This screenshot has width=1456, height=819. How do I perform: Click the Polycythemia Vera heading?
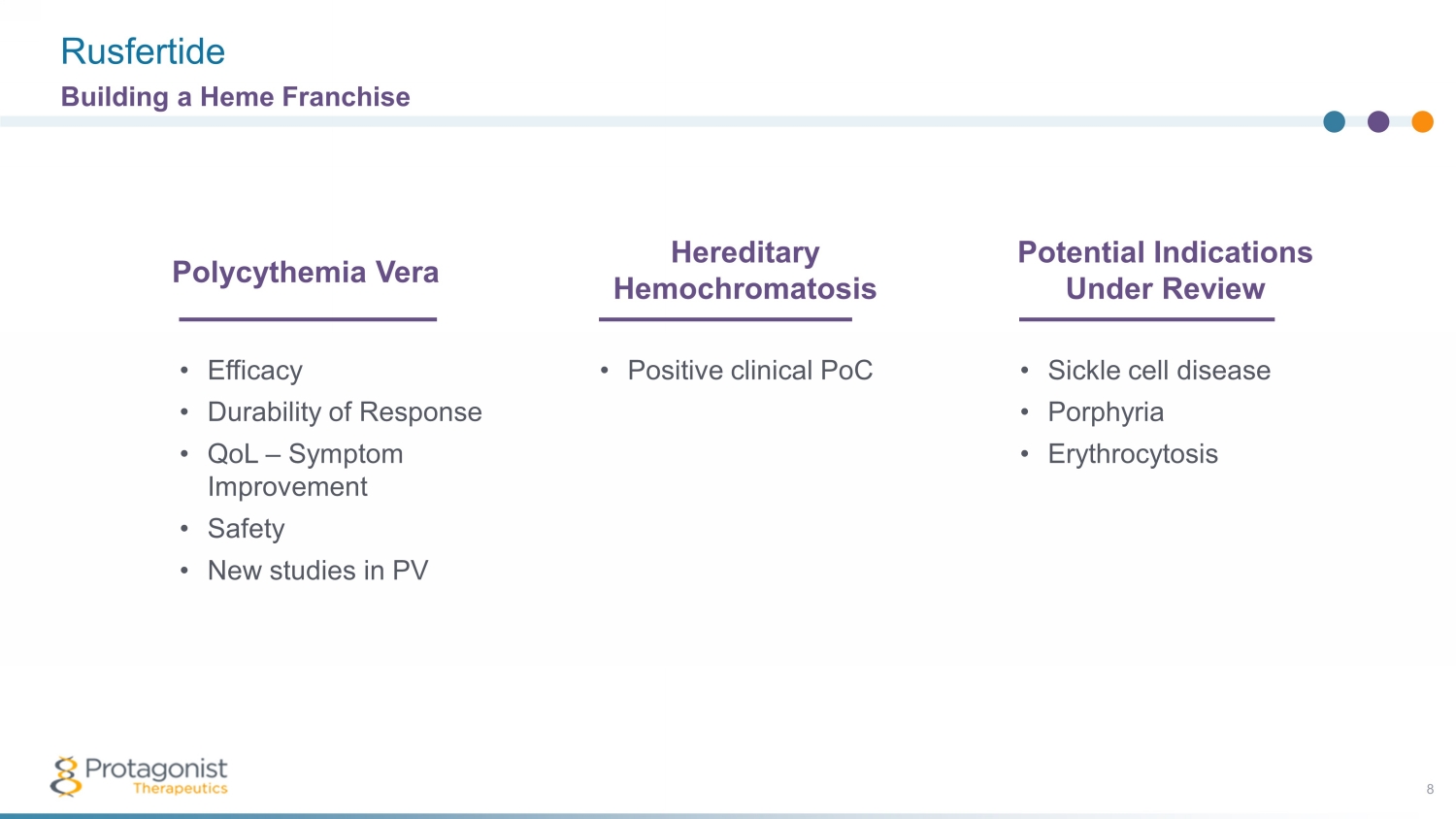tap(306, 273)
